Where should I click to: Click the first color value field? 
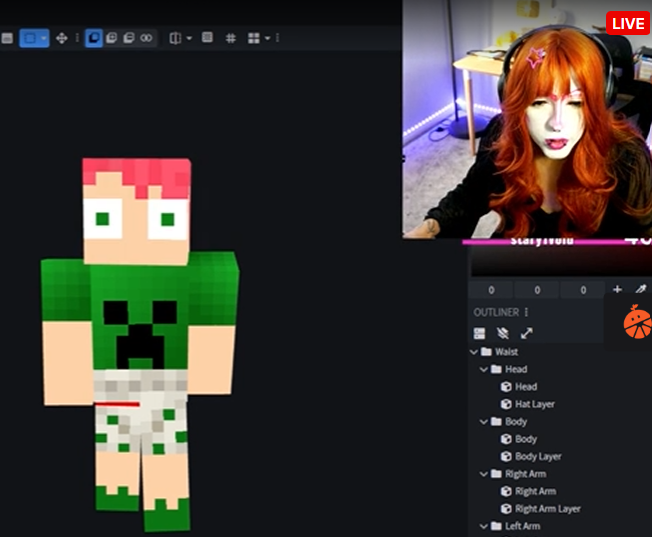pos(491,290)
